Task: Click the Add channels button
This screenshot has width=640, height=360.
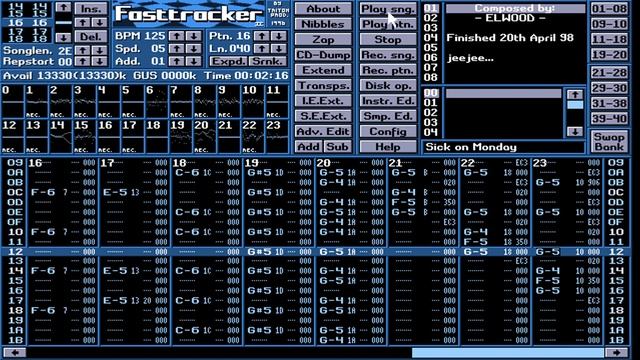Action: 309,147
